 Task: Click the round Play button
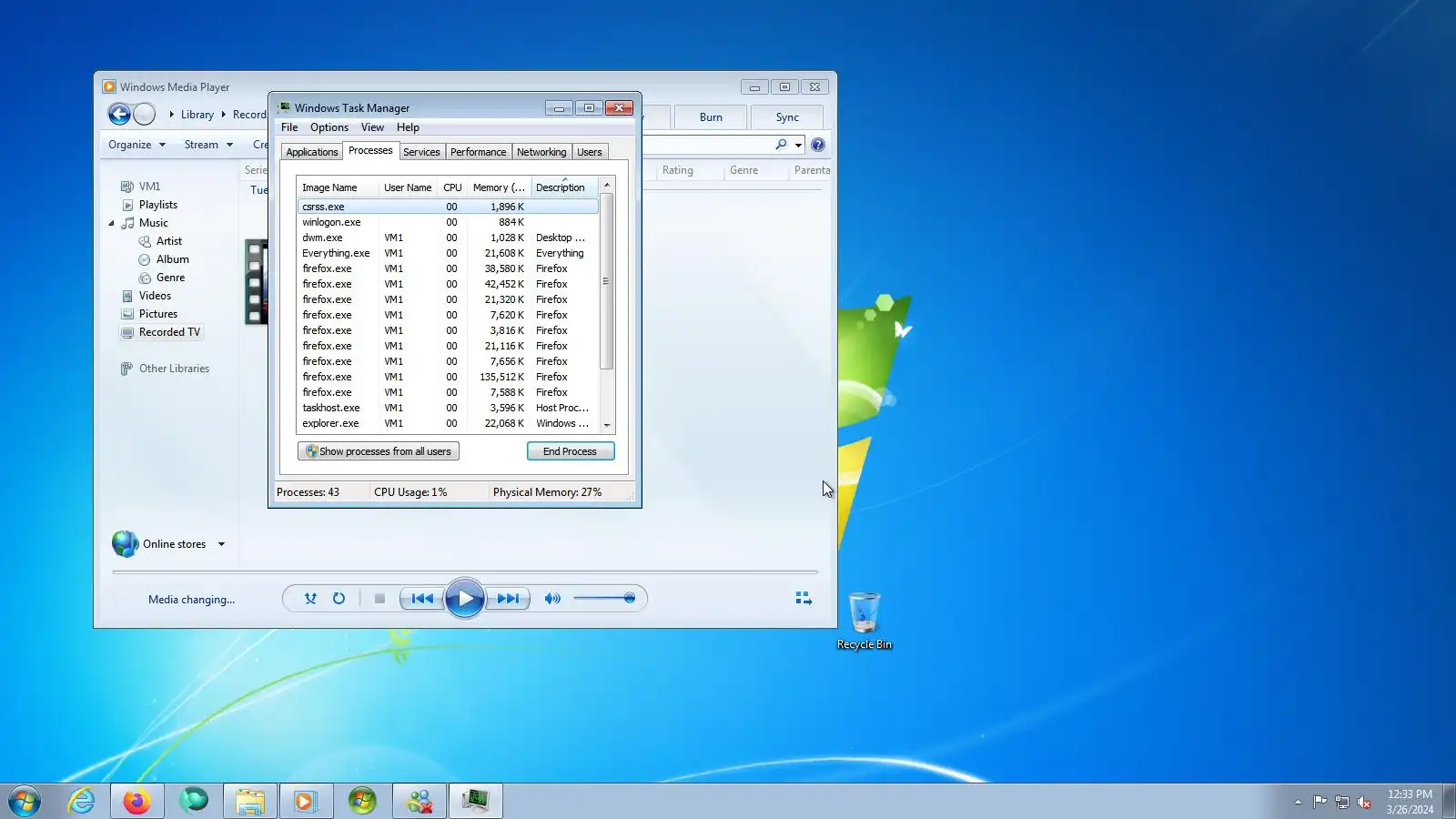[465, 599]
